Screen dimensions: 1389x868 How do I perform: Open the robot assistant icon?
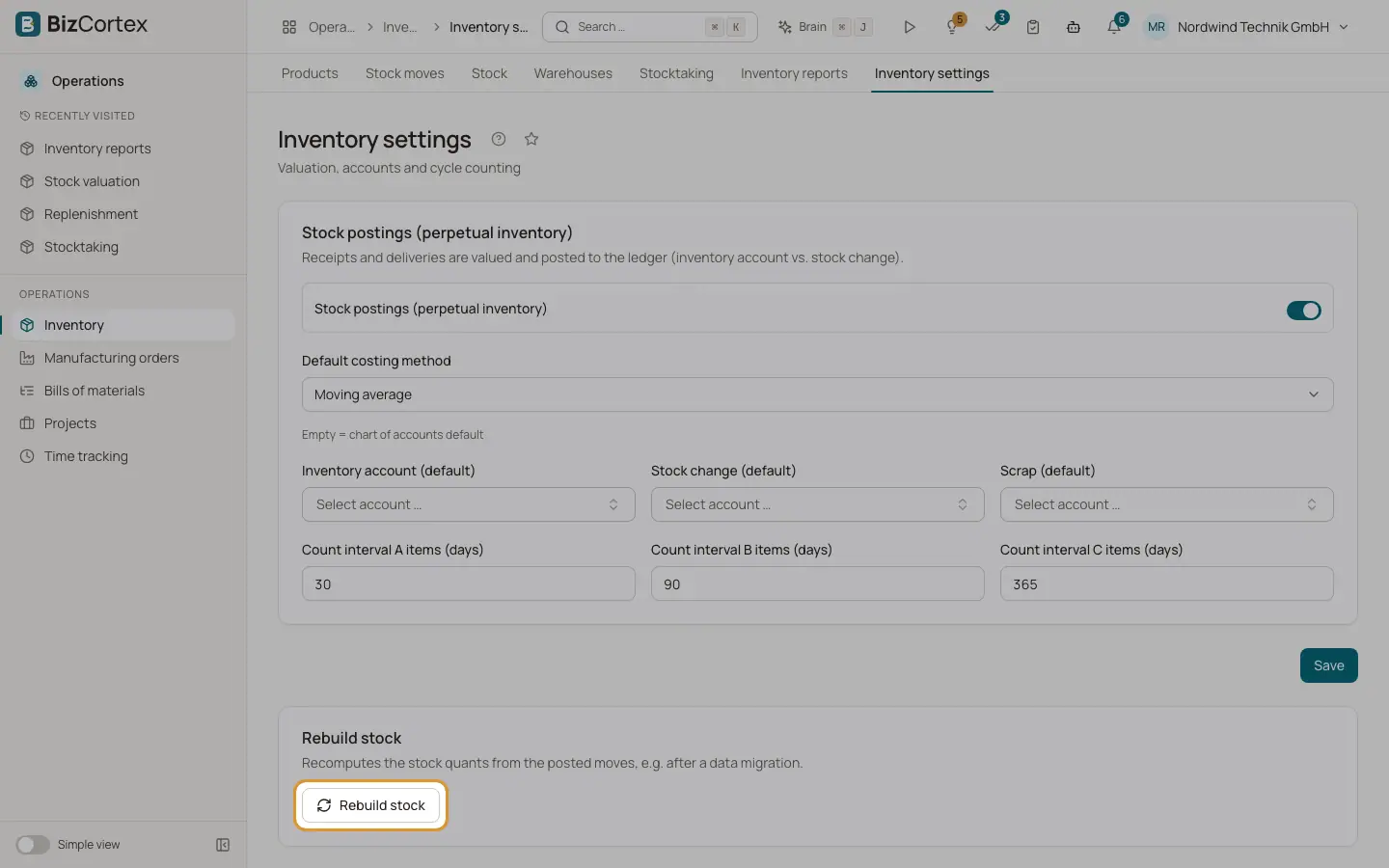click(1074, 27)
